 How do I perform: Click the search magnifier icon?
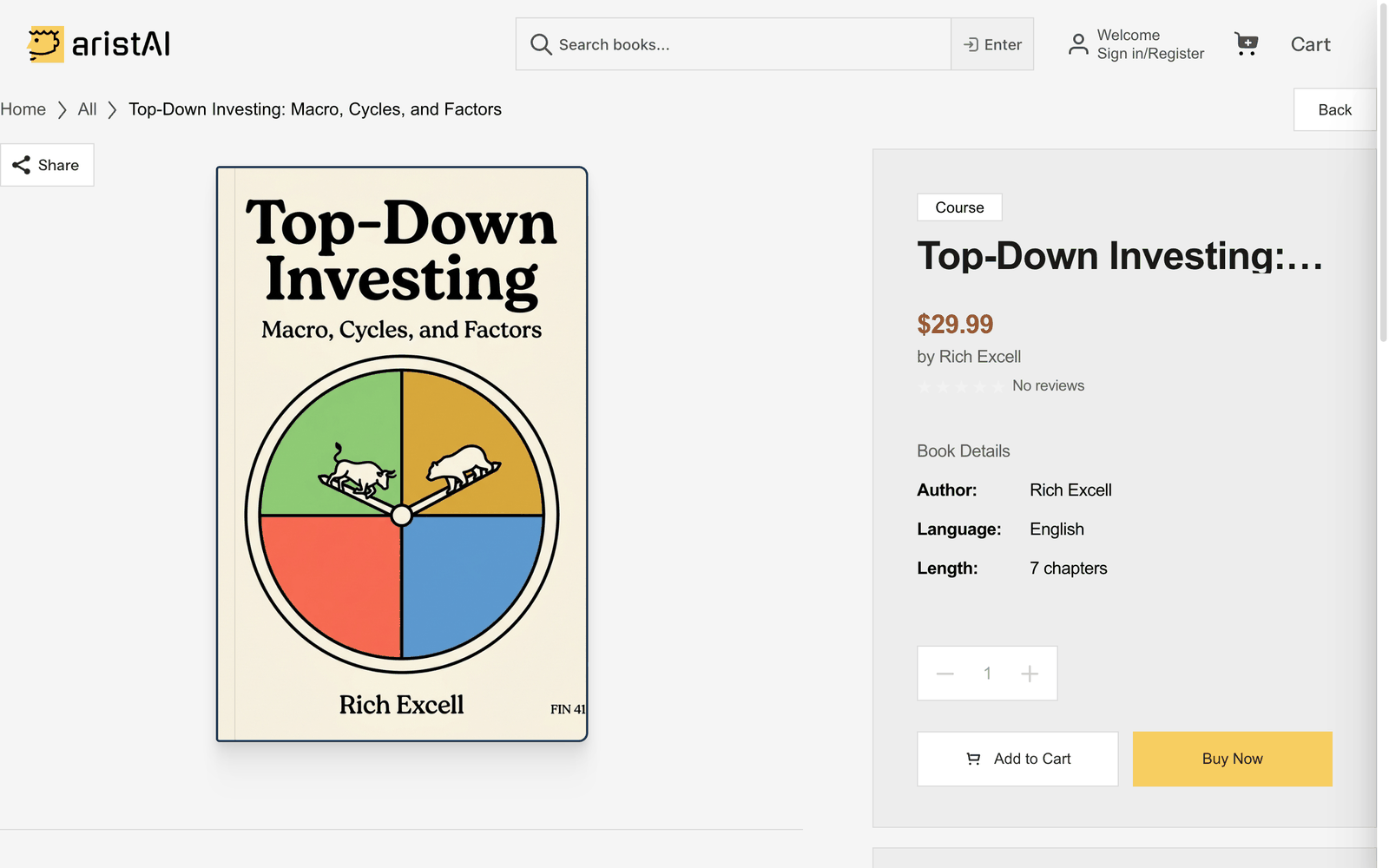[541, 44]
